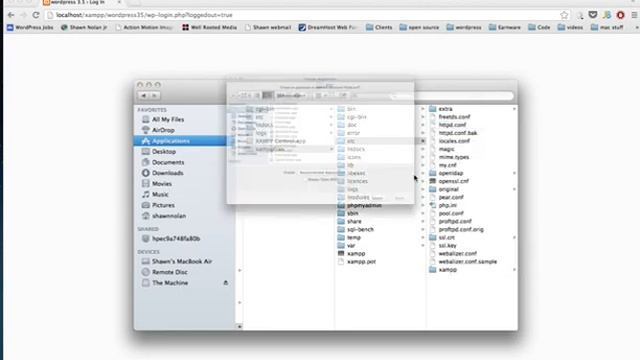This screenshot has width=640, height=360.
Task: Reload the page with the refresh icon
Action: (x=36, y=15)
